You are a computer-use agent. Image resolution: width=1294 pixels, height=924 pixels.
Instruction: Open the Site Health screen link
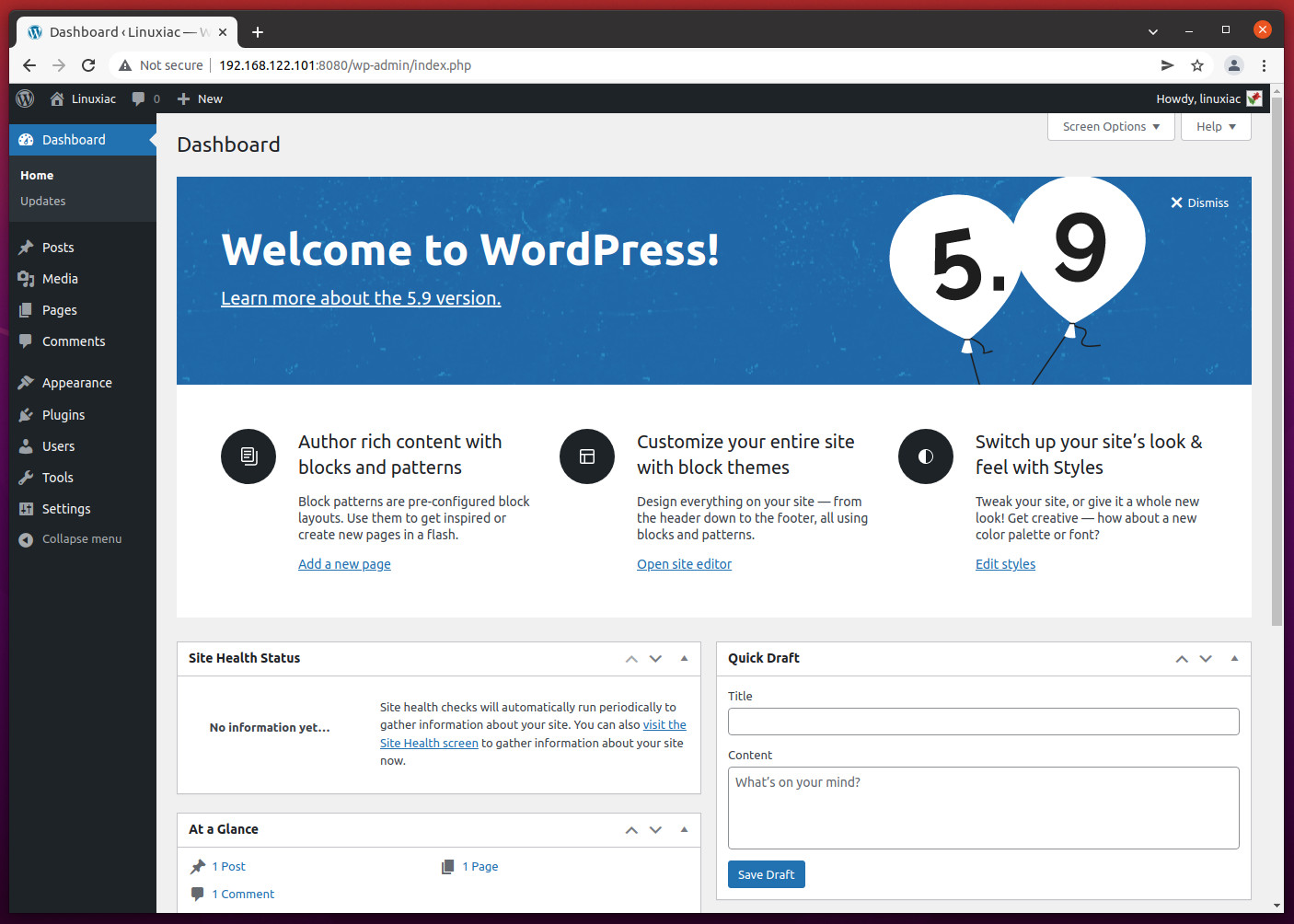[429, 744]
